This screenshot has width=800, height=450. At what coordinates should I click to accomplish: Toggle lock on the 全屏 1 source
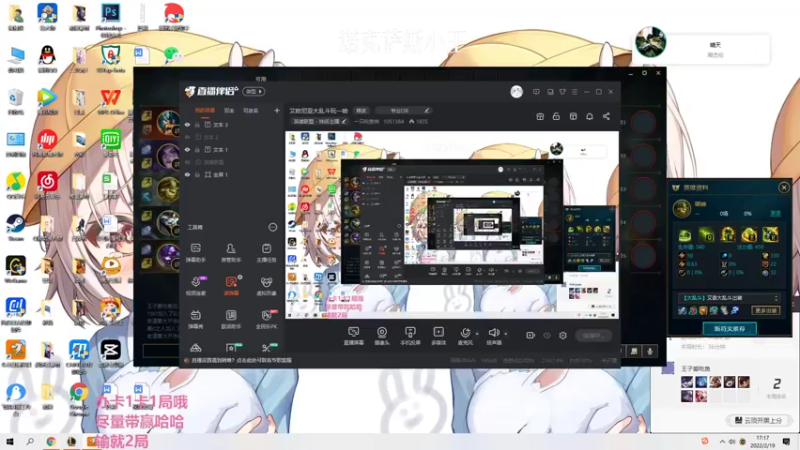click(197, 174)
